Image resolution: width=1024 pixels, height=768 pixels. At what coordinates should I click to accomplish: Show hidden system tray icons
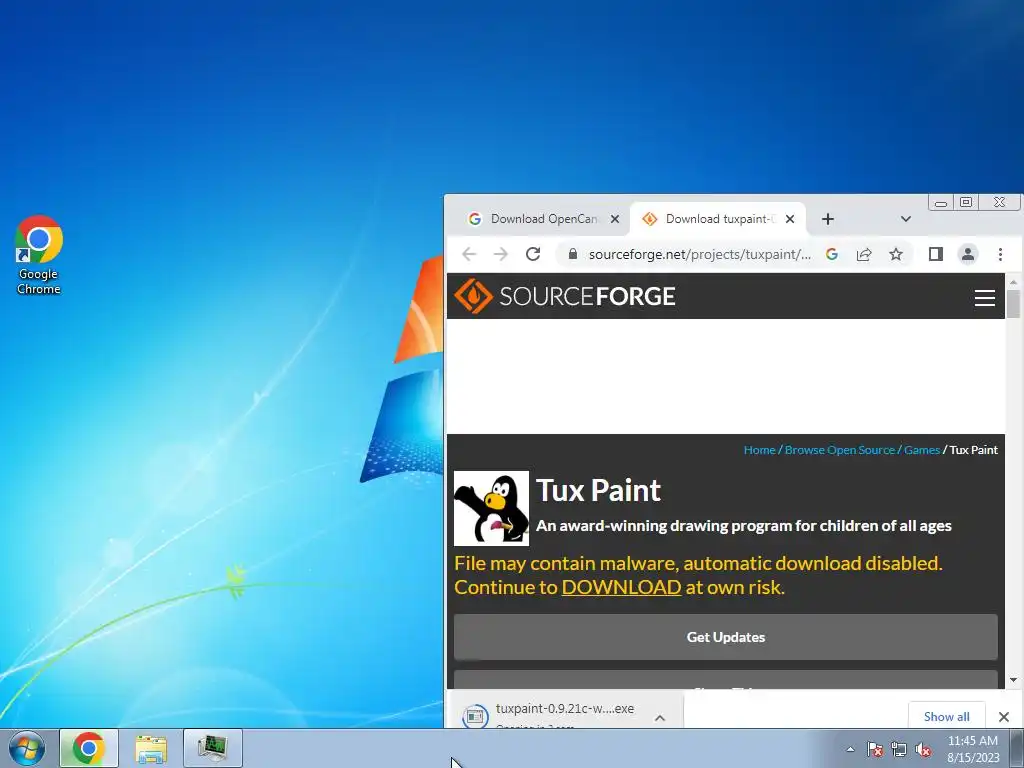[850, 749]
